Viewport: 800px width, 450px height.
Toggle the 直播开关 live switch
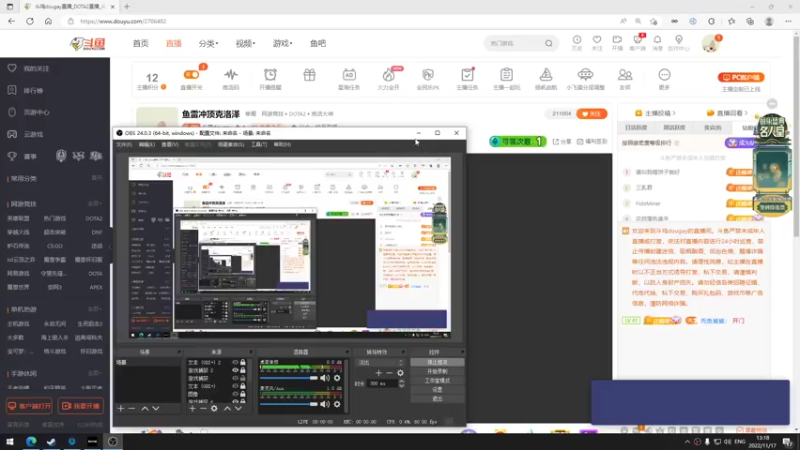point(191,74)
